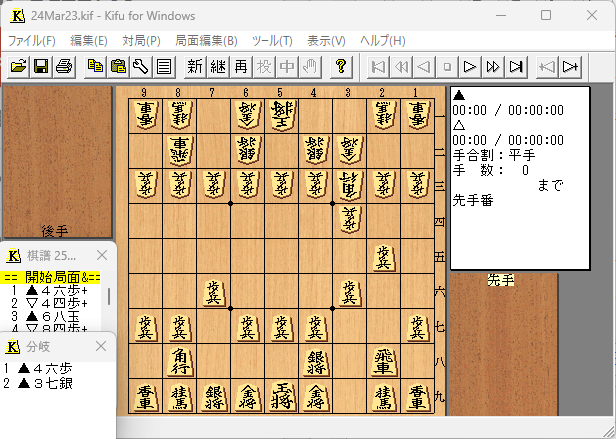Maximize the Kifu for Windows window
The image size is (616, 439).
tap(546, 15)
